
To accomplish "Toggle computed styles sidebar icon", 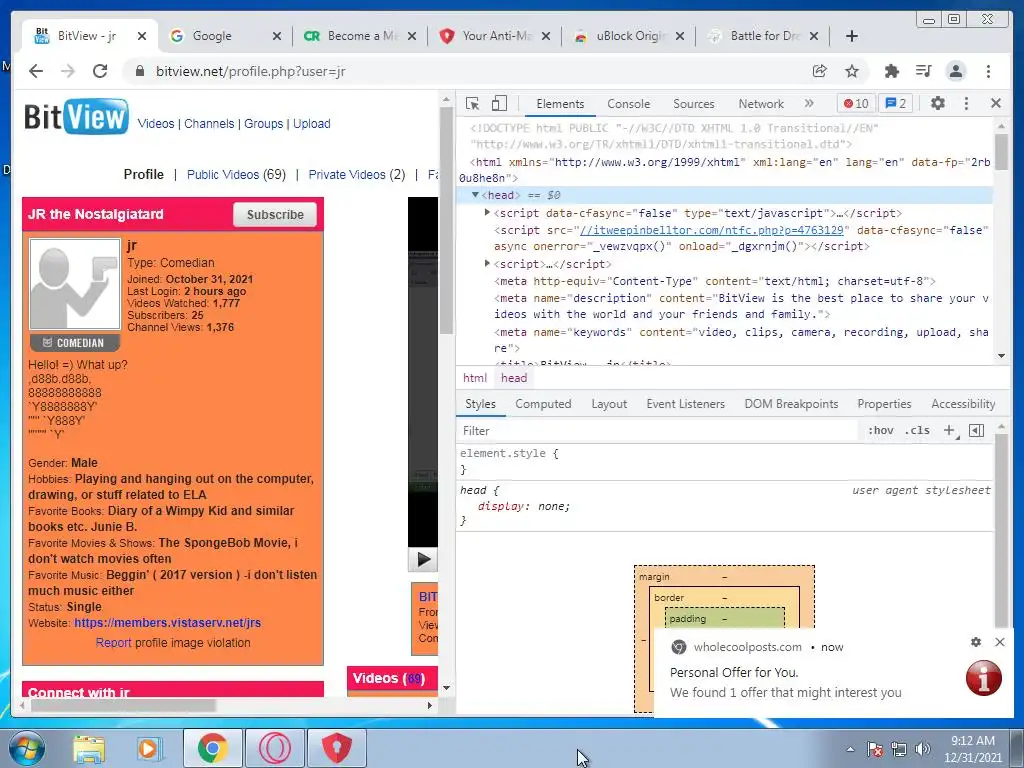I will pyautogui.click(x=977, y=430).
